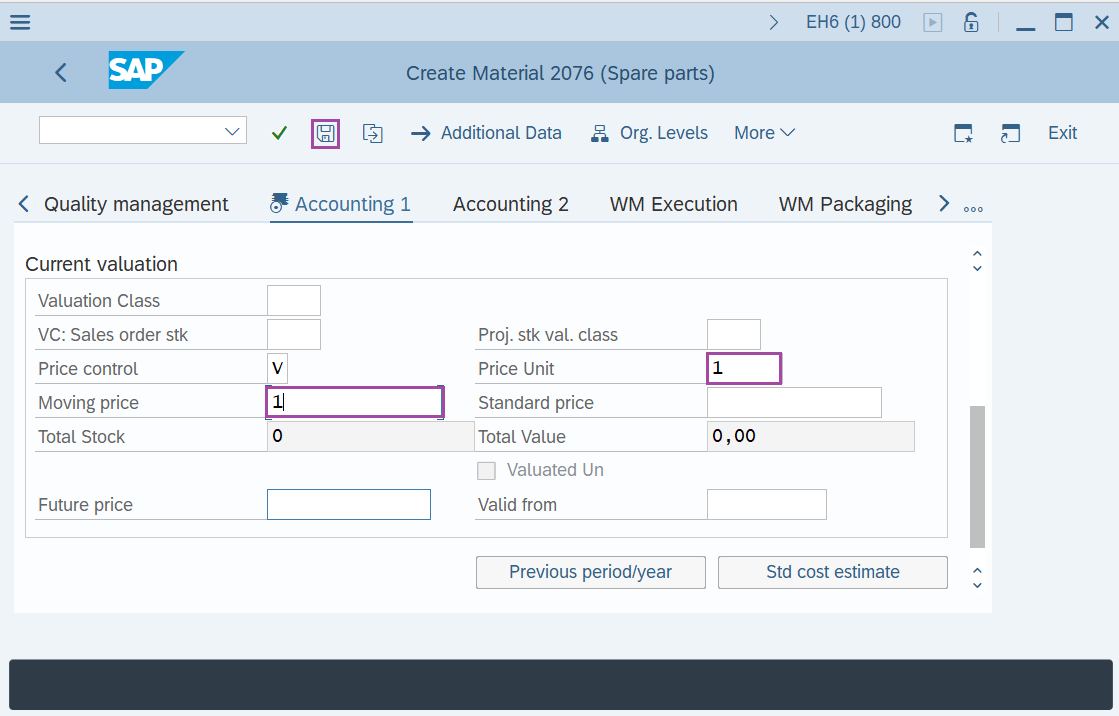
Task: Click the Std cost estimate button
Action: pyautogui.click(x=832, y=572)
